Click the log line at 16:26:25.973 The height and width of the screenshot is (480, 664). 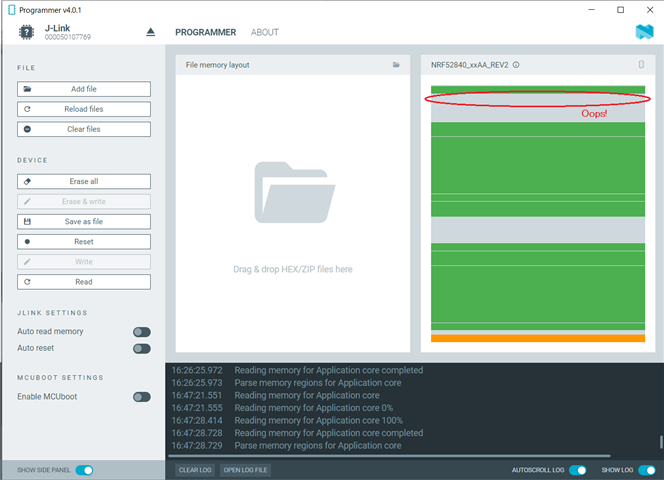click(286, 383)
